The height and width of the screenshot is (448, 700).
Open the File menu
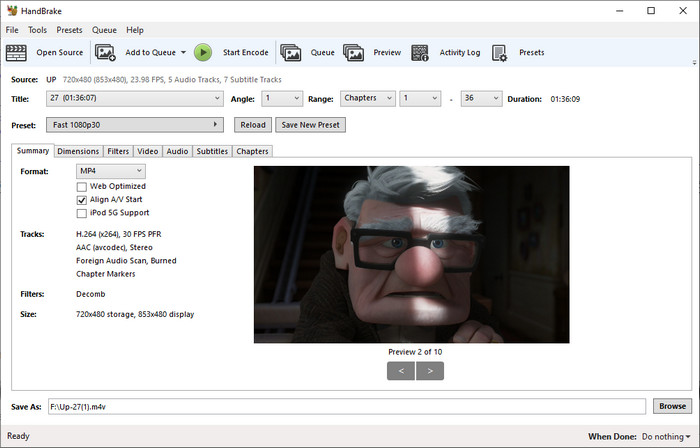(12, 30)
